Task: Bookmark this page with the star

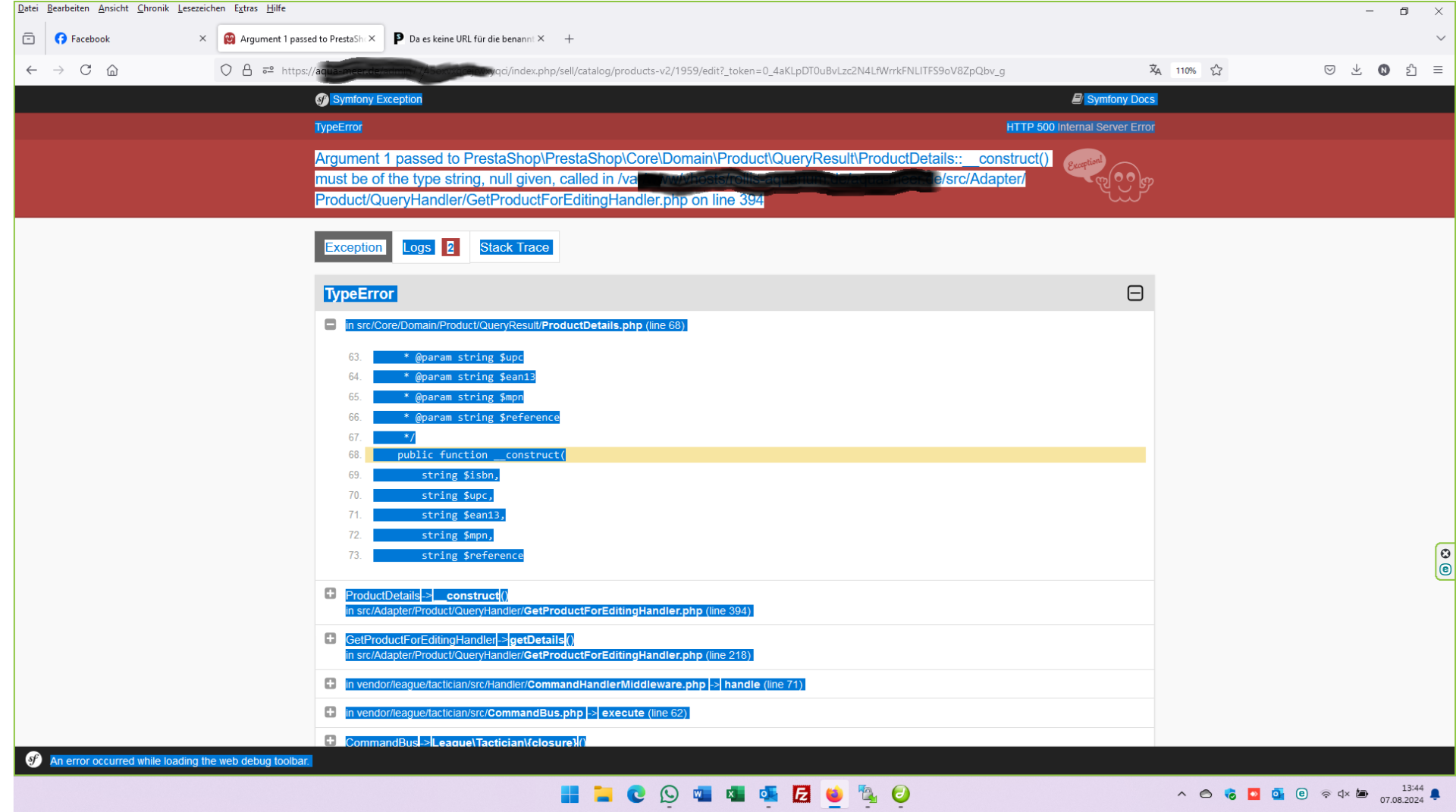Action: pyautogui.click(x=1216, y=70)
